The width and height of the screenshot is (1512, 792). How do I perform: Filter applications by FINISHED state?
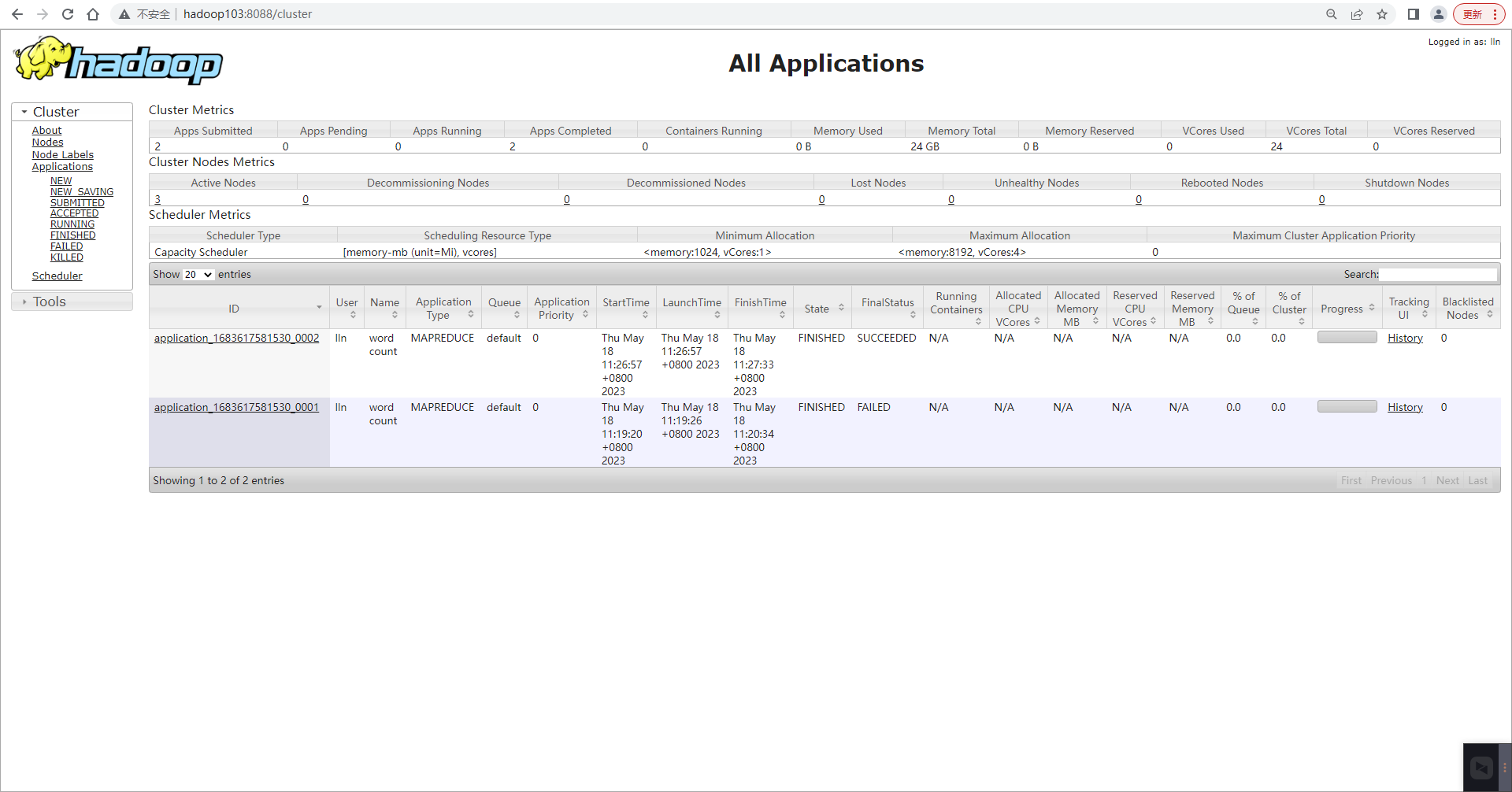[x=73, y=235]
